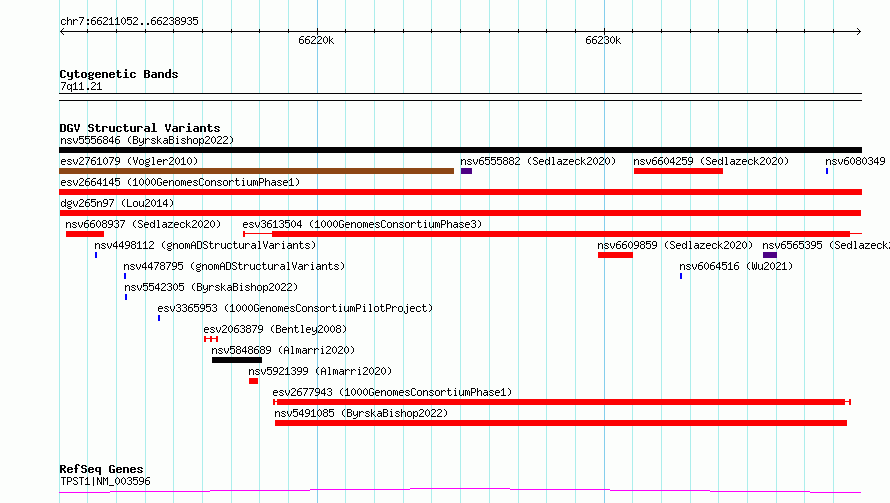Select the red nsv6609859 variant bar
Screen dimensions: 890x503
[x=615, y=255]
